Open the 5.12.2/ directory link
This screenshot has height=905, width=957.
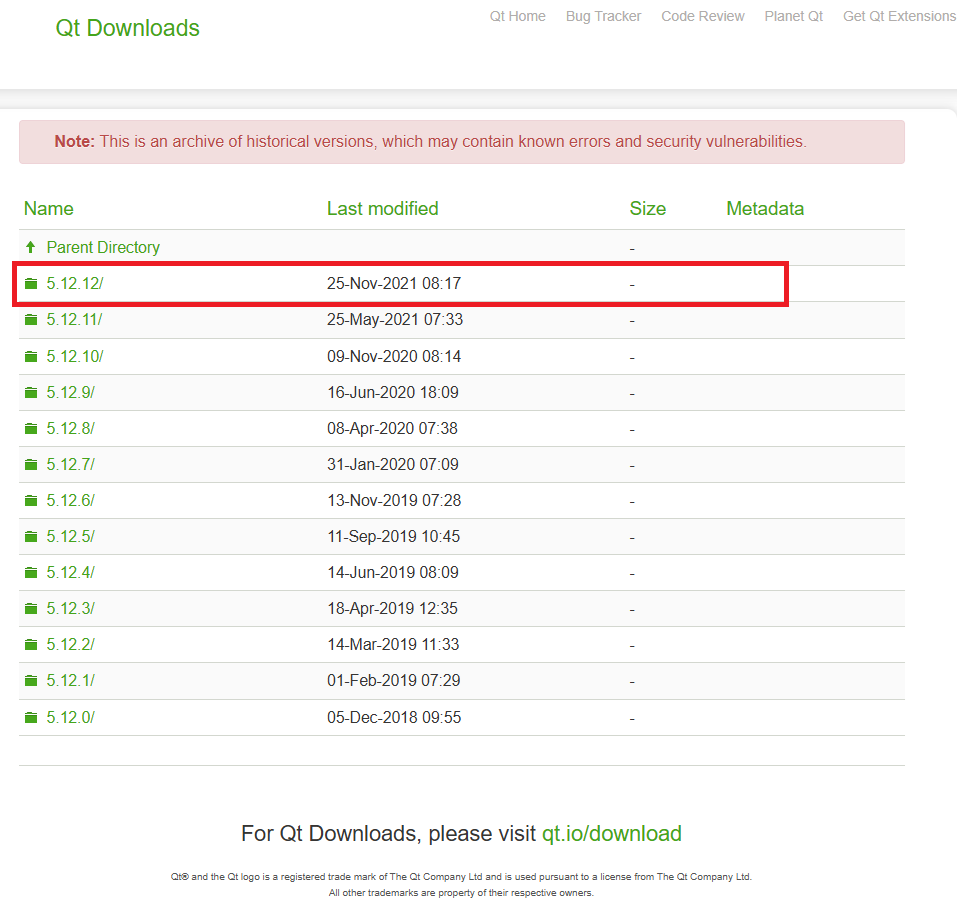tap(71, 644)
